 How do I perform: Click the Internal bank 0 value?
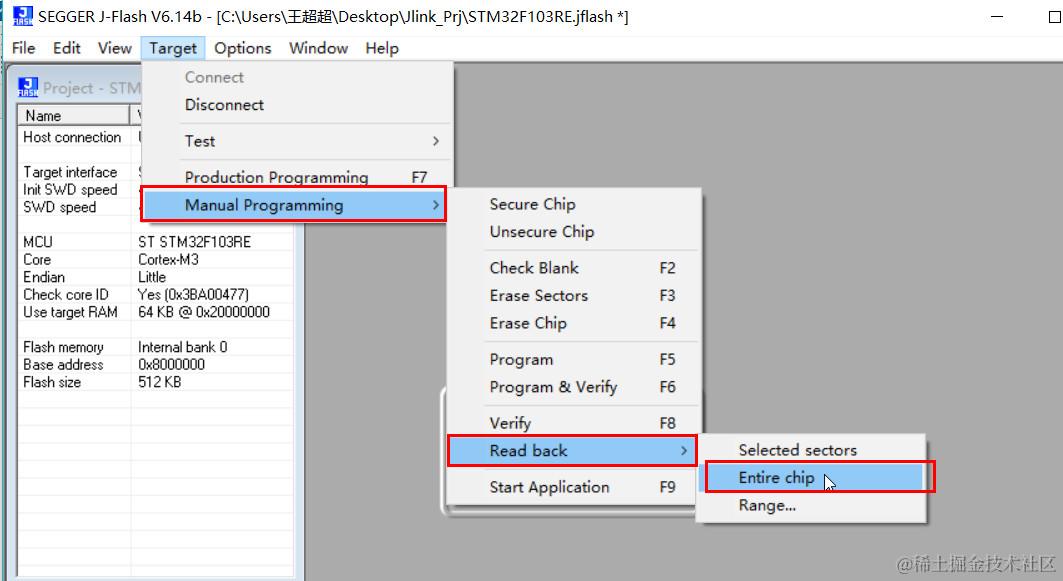click(x=182, y=347)
